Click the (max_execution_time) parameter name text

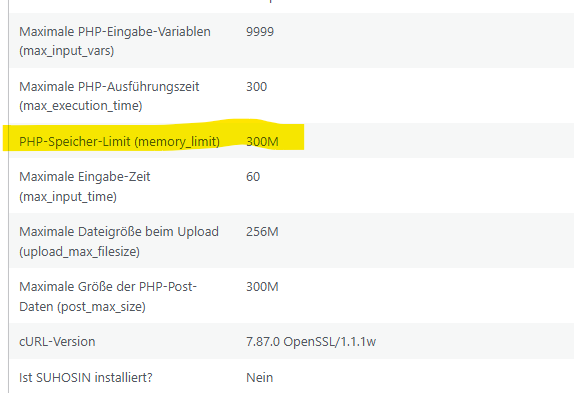pyautogui.click(x=81, y=106)
